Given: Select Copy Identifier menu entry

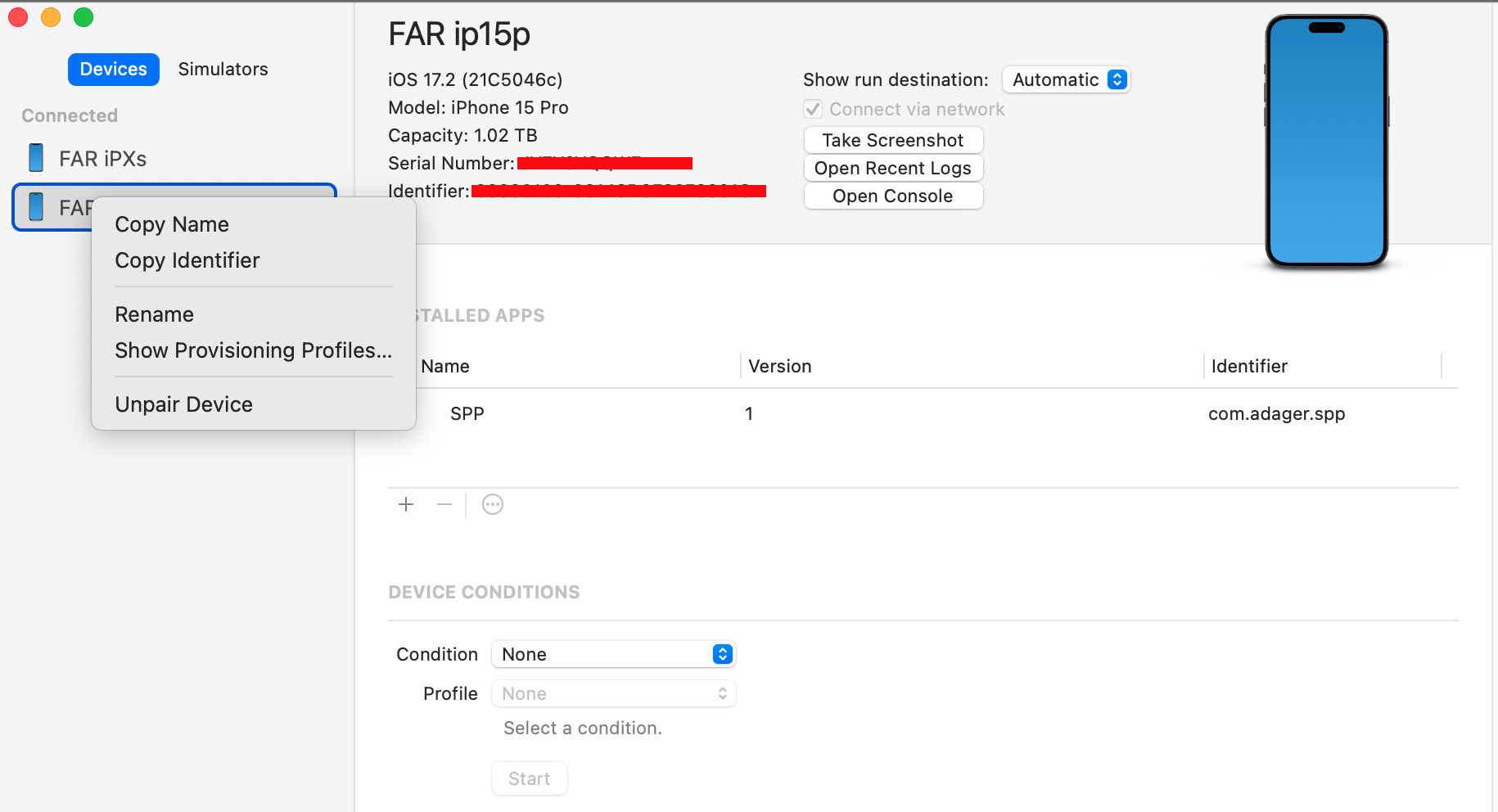Looking at the screenshot, I should [x=187, y=260].
